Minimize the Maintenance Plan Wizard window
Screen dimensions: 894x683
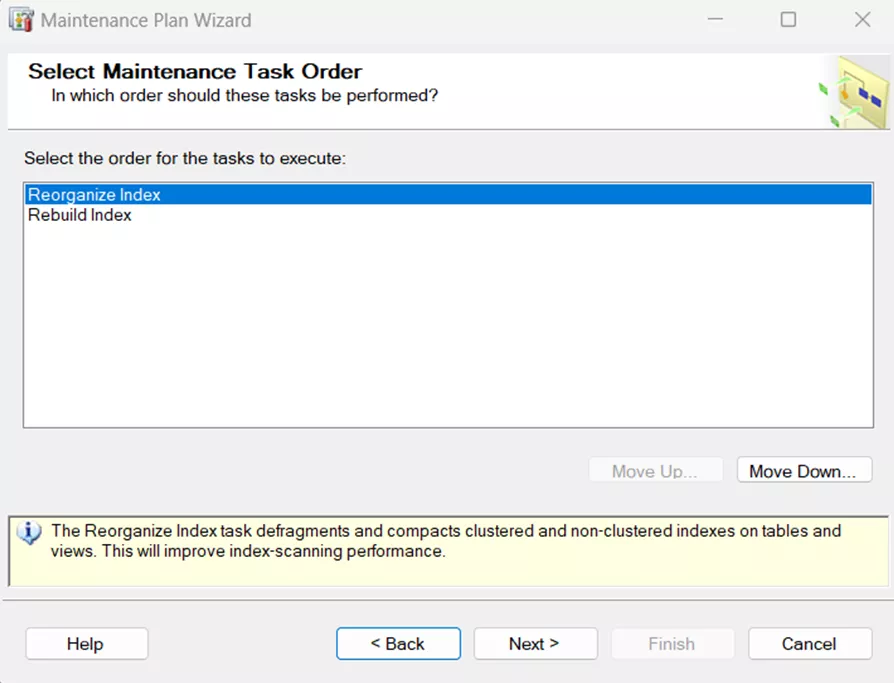[715, 20]
